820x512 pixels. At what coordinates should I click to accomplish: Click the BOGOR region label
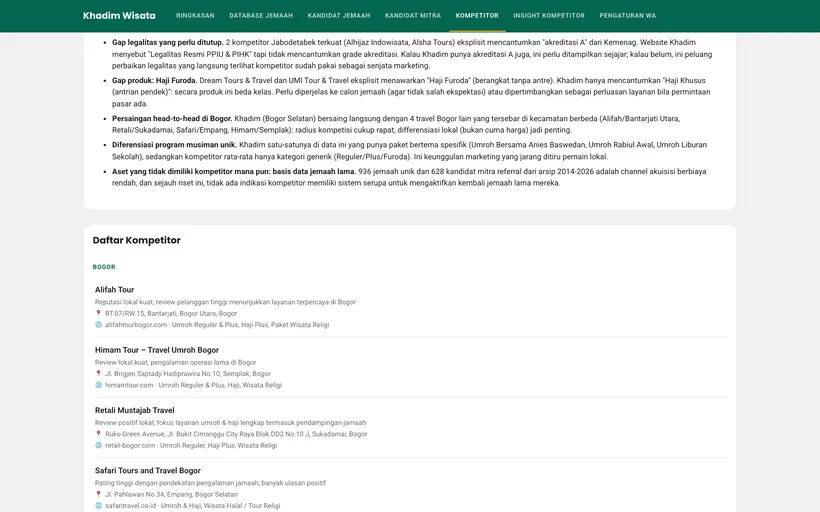[x=104, y=267]
